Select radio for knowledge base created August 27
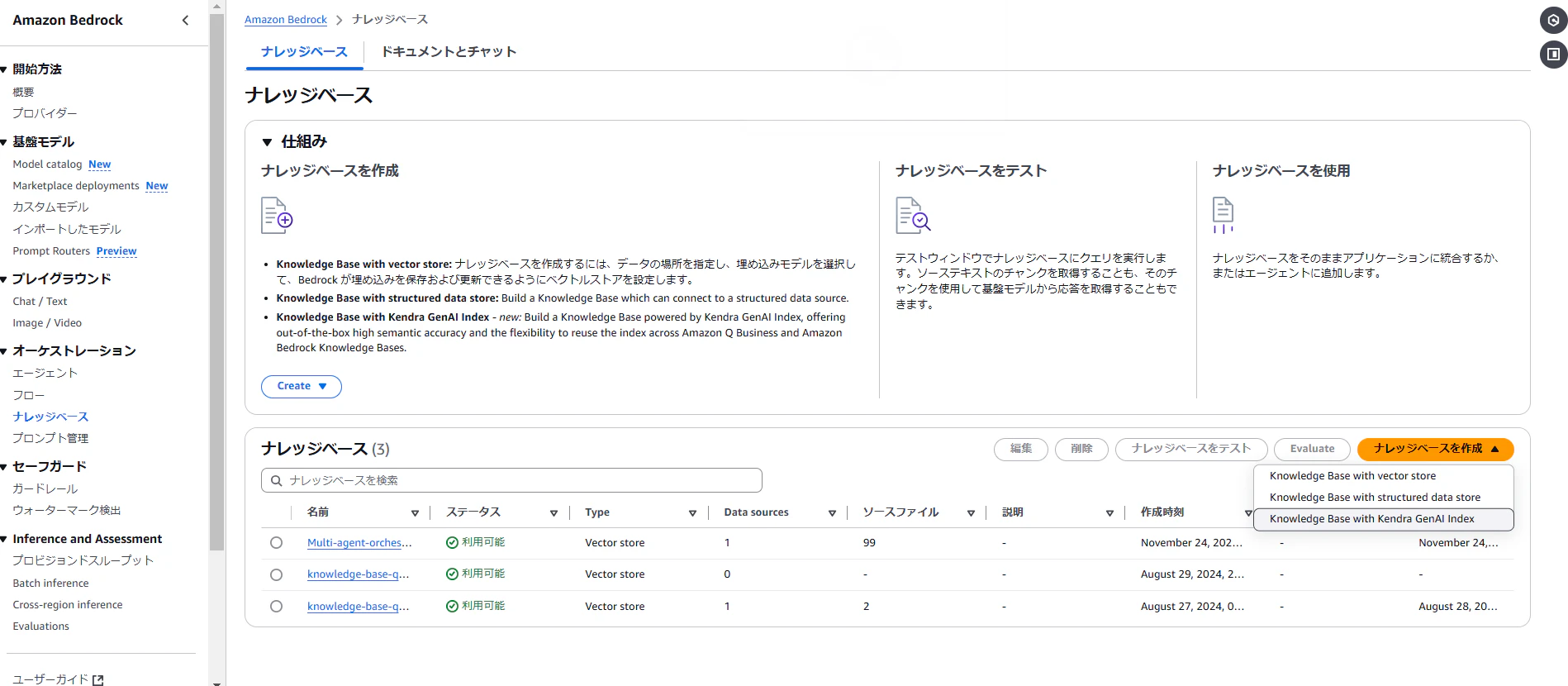Image resolution: width=1568 pixels, height=686 pixels. coord(276,607)
